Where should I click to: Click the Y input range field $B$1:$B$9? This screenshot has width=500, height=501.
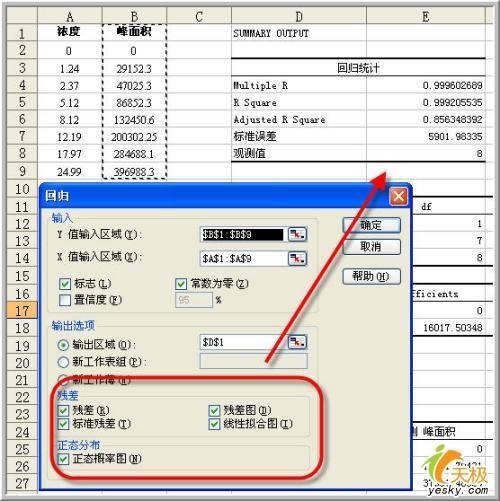[x=243, y=235]
